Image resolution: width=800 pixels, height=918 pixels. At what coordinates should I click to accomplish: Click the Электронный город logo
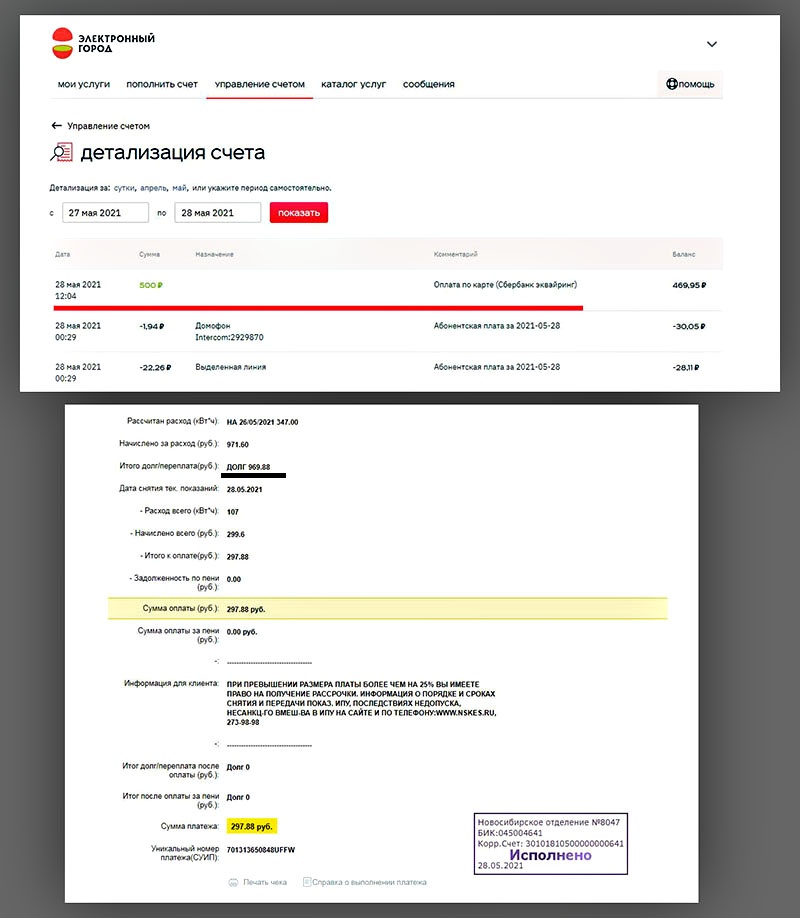[x=103, y=44]
